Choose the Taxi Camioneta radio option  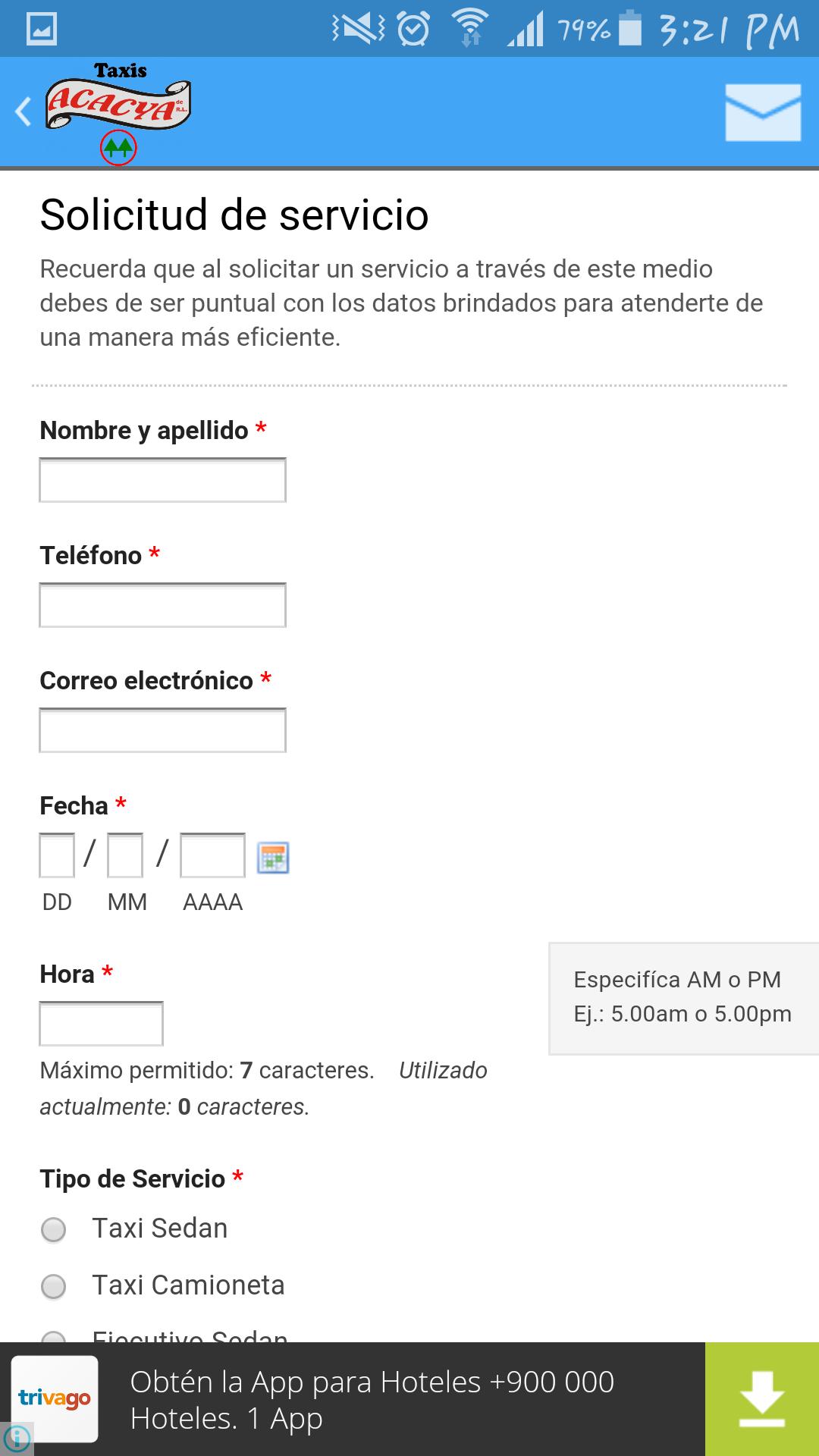(53, 1286)
